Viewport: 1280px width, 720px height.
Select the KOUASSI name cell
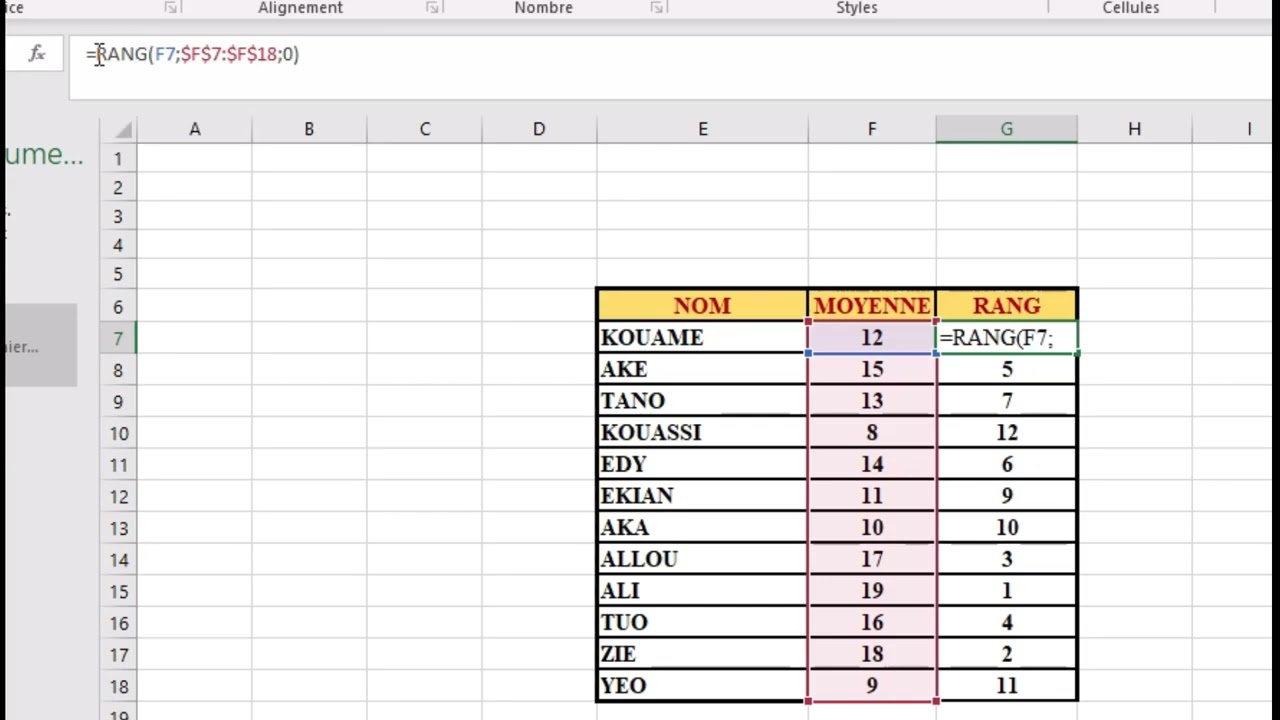702,433
